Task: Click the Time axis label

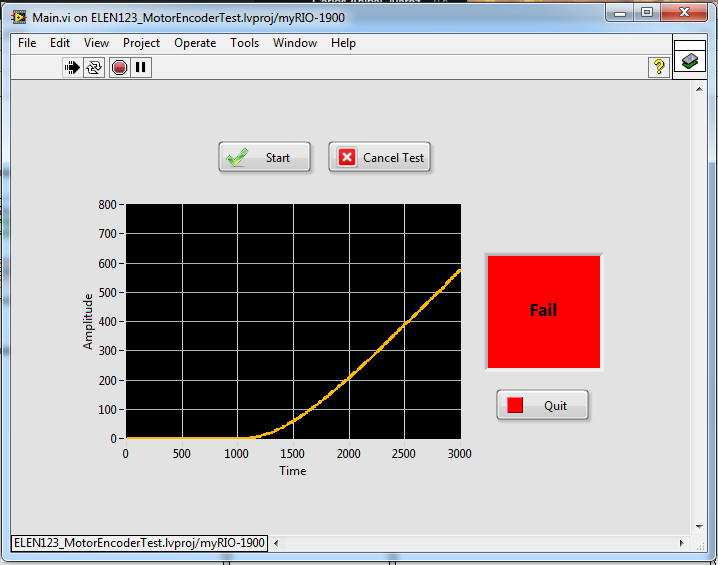Action: tap(293, 471)
